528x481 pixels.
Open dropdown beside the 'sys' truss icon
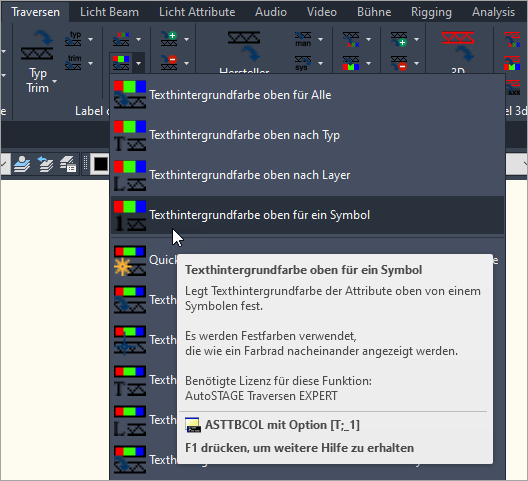coord(320,63)
